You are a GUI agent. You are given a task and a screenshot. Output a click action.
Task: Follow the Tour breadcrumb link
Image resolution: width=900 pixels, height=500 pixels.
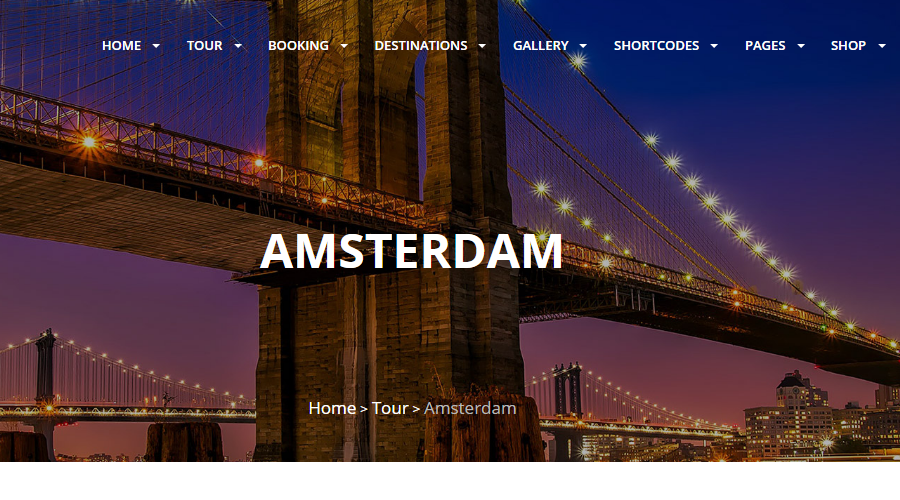[x=390, y=408]
